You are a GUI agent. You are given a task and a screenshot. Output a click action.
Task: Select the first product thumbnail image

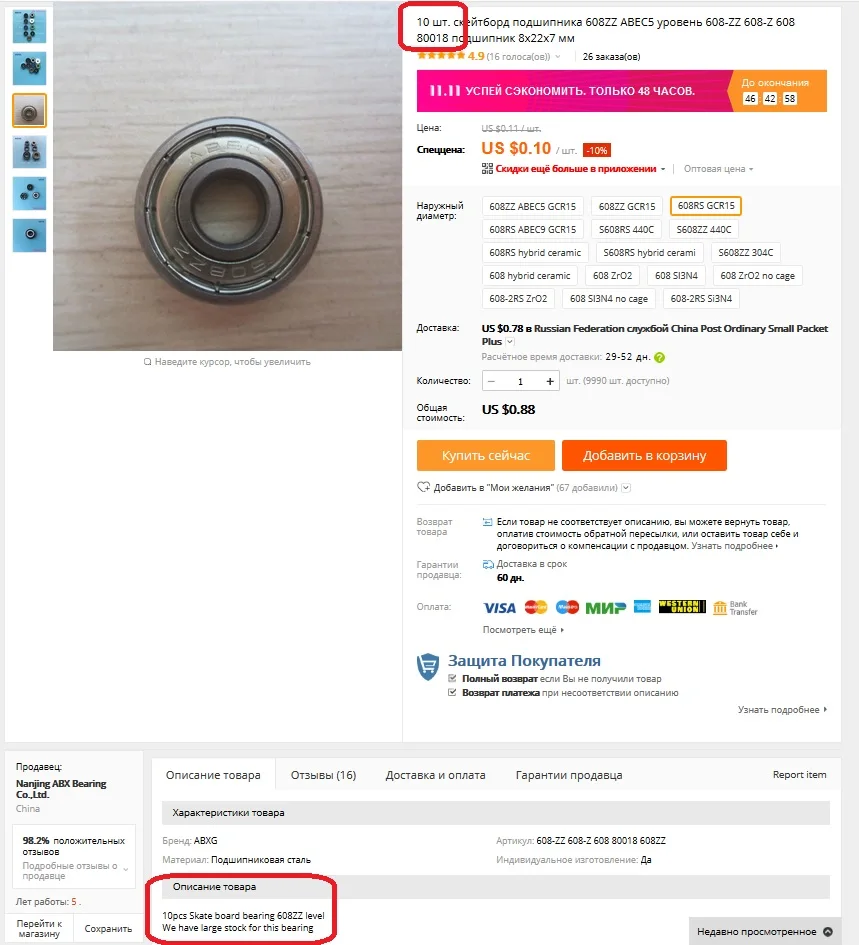(x=29, y=27)
